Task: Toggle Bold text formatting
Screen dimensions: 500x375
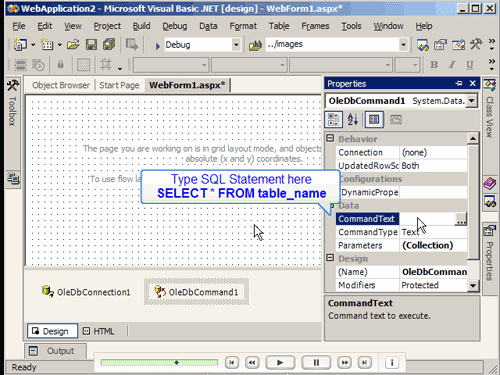Action: tap(434, 65)
